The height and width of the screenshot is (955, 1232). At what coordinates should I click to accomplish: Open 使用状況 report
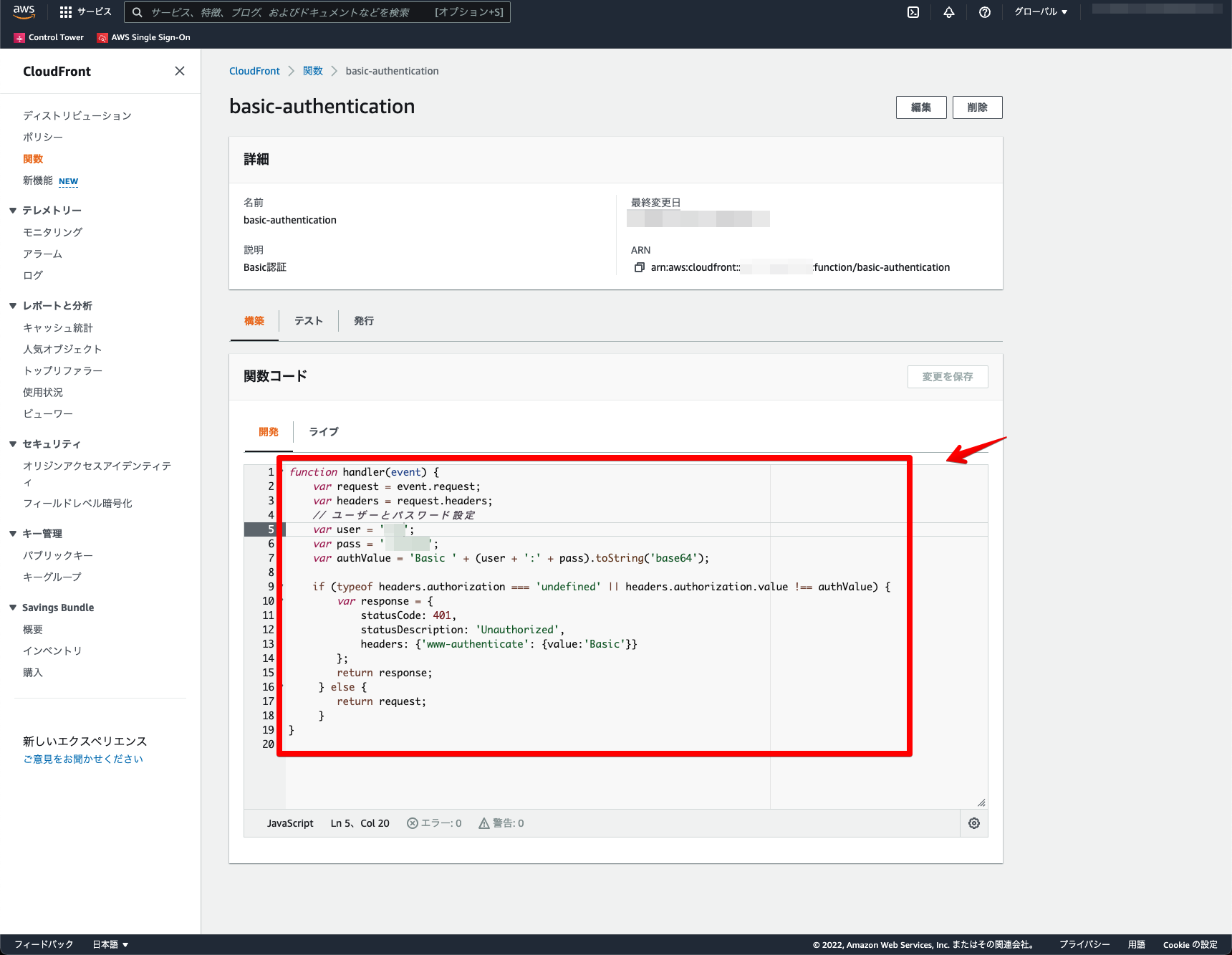click(x=43, y=392)
